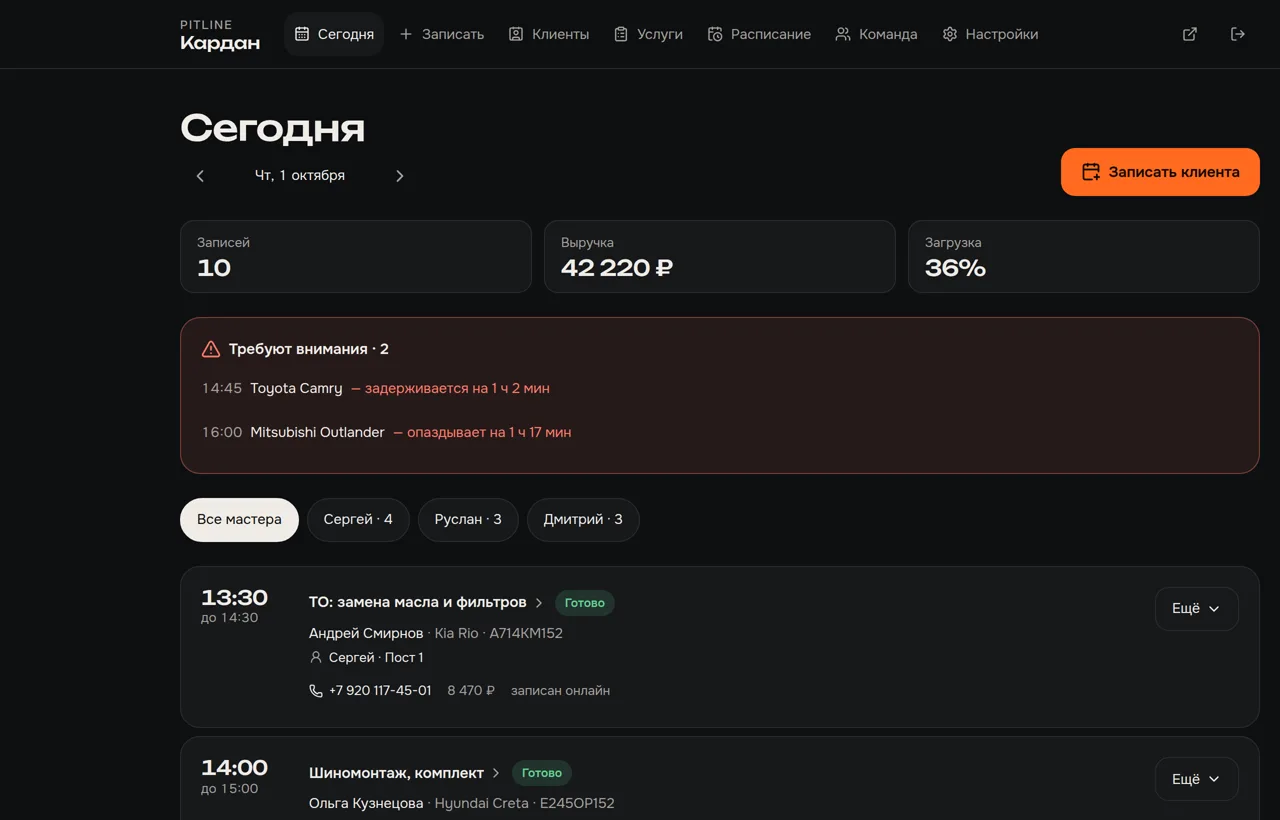Filter by master Дмитрий · 3
1280x820 pixels.
click(583, 520)
